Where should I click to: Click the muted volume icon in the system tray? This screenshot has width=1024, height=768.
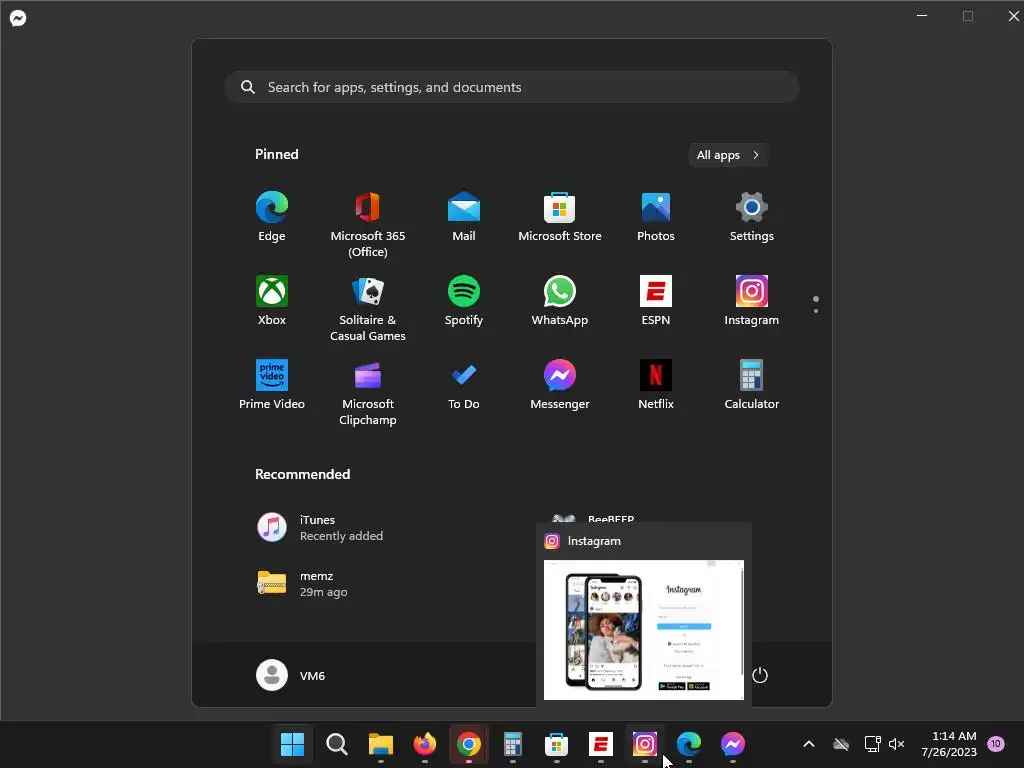tap(897, 744)
